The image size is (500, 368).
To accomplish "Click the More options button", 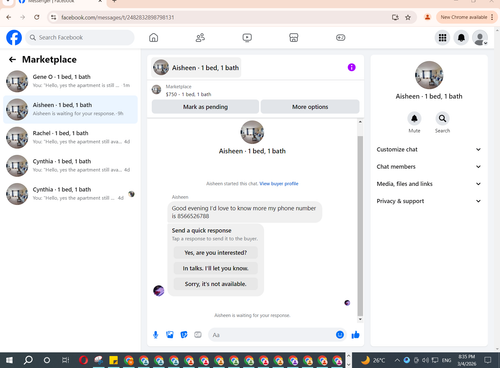I will (310, 107).
